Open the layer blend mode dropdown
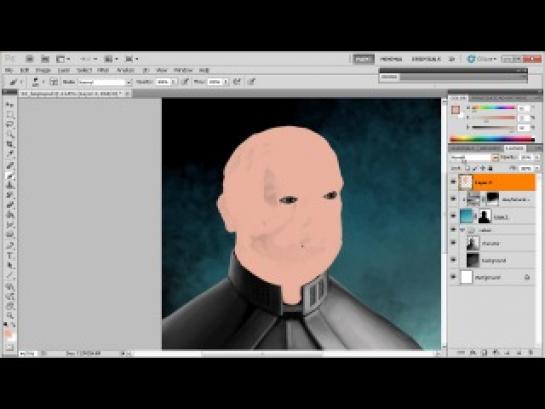This screenshot has height=409, width=545. point(474,157)
